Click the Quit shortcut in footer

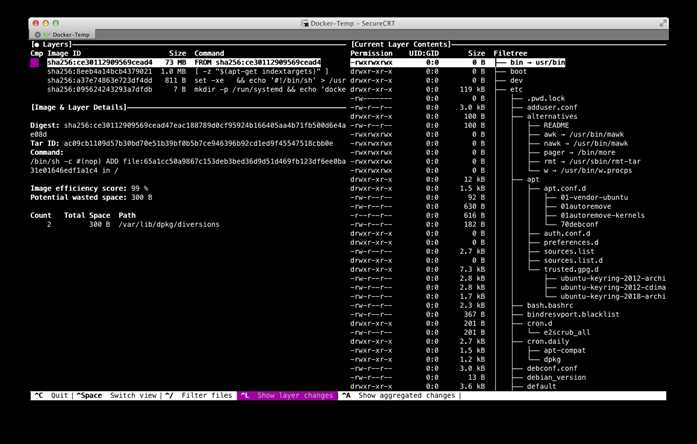click(51, 396)
